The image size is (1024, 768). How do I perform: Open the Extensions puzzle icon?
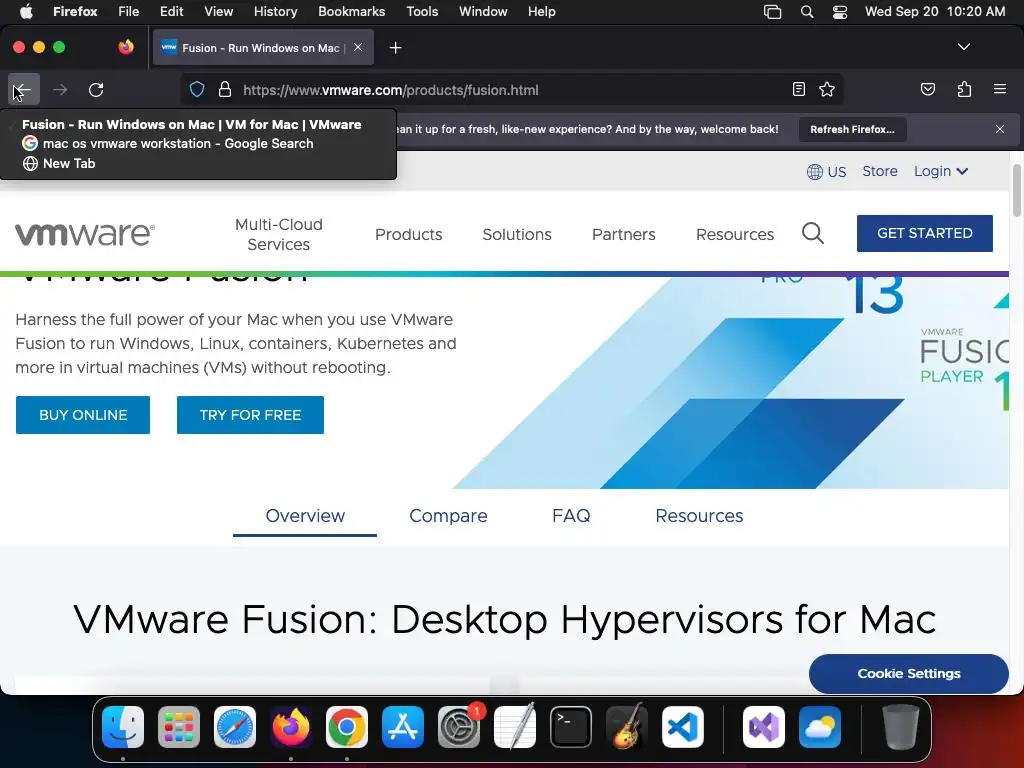coord(964,89)
